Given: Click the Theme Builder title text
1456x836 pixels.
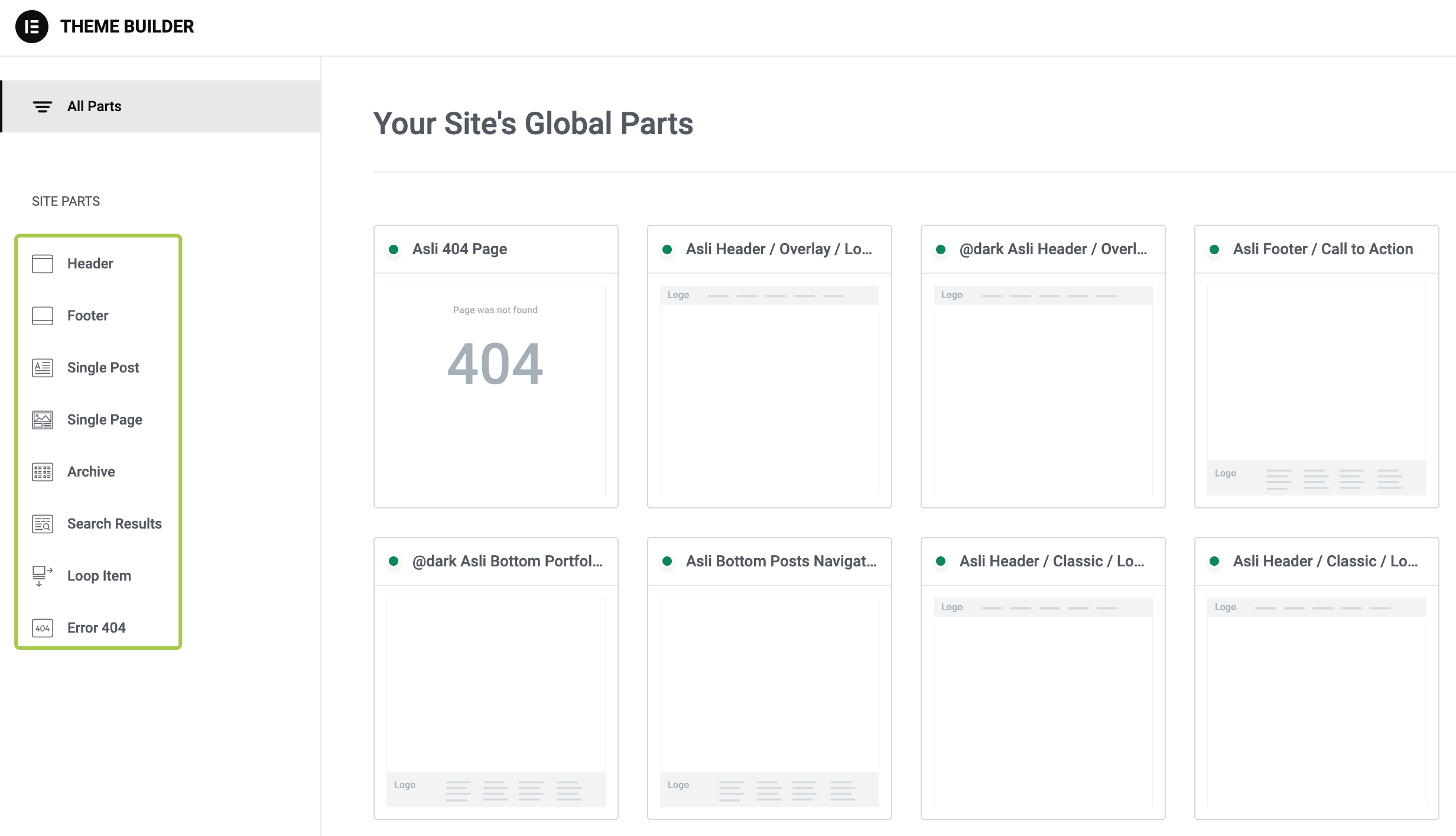Looking at the screenshot, I should coord(127,27).
